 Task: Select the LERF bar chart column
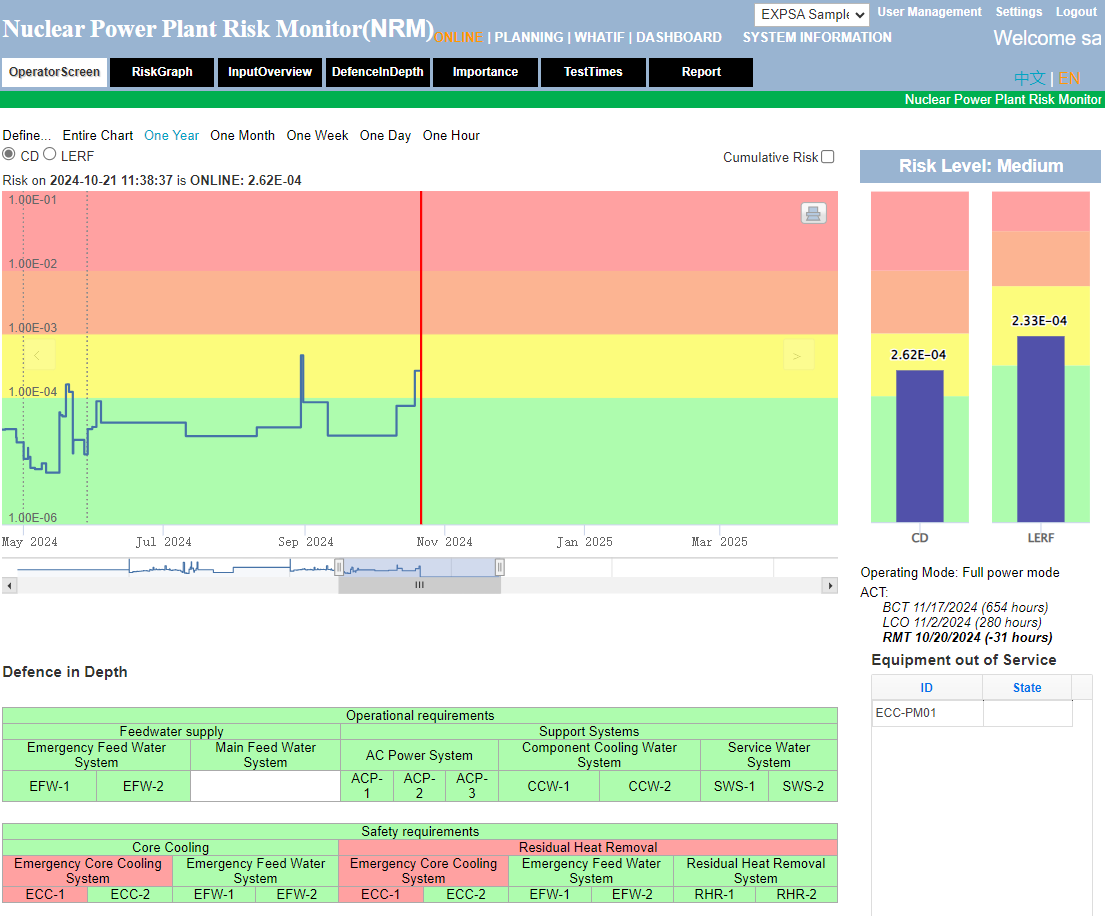1040,430
